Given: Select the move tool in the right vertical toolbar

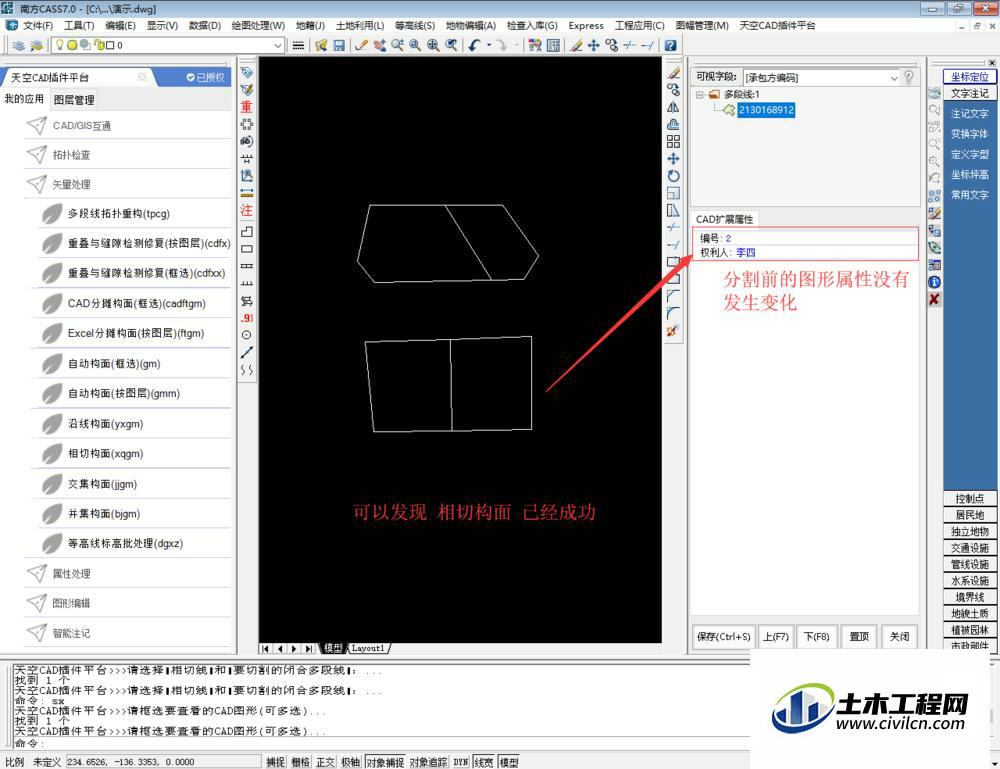Looking at the screenshot, I should 673,159.
